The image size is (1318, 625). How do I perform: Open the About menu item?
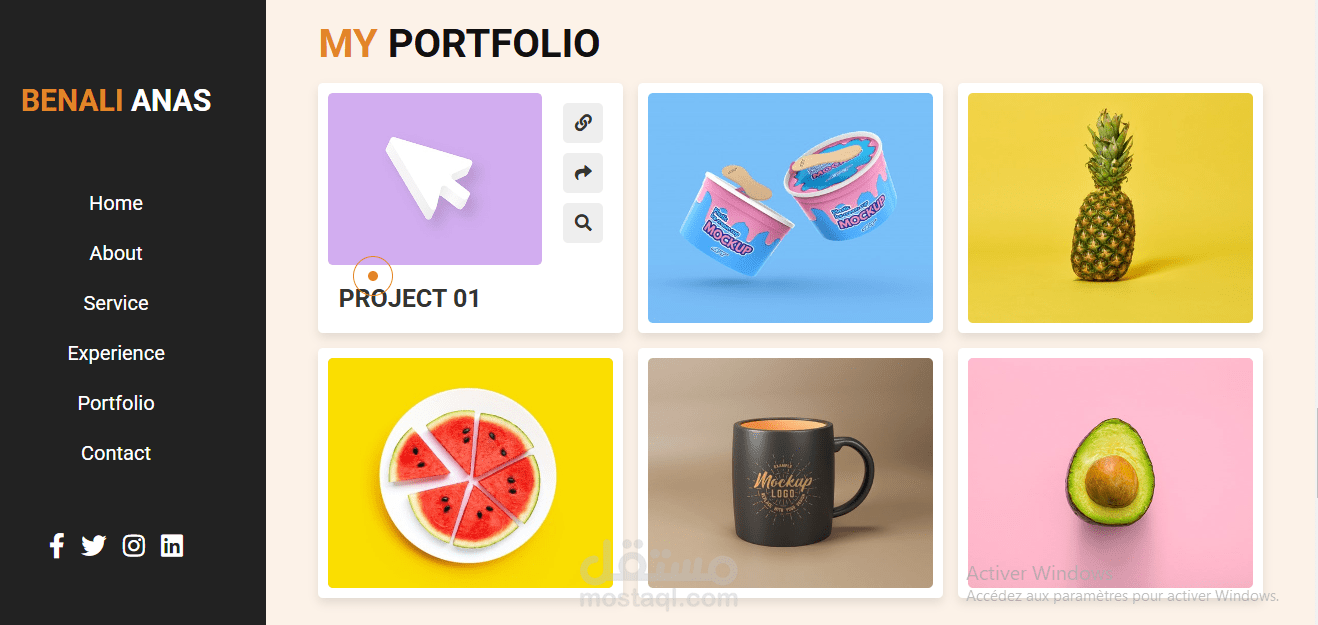click(x=116, y=253)
